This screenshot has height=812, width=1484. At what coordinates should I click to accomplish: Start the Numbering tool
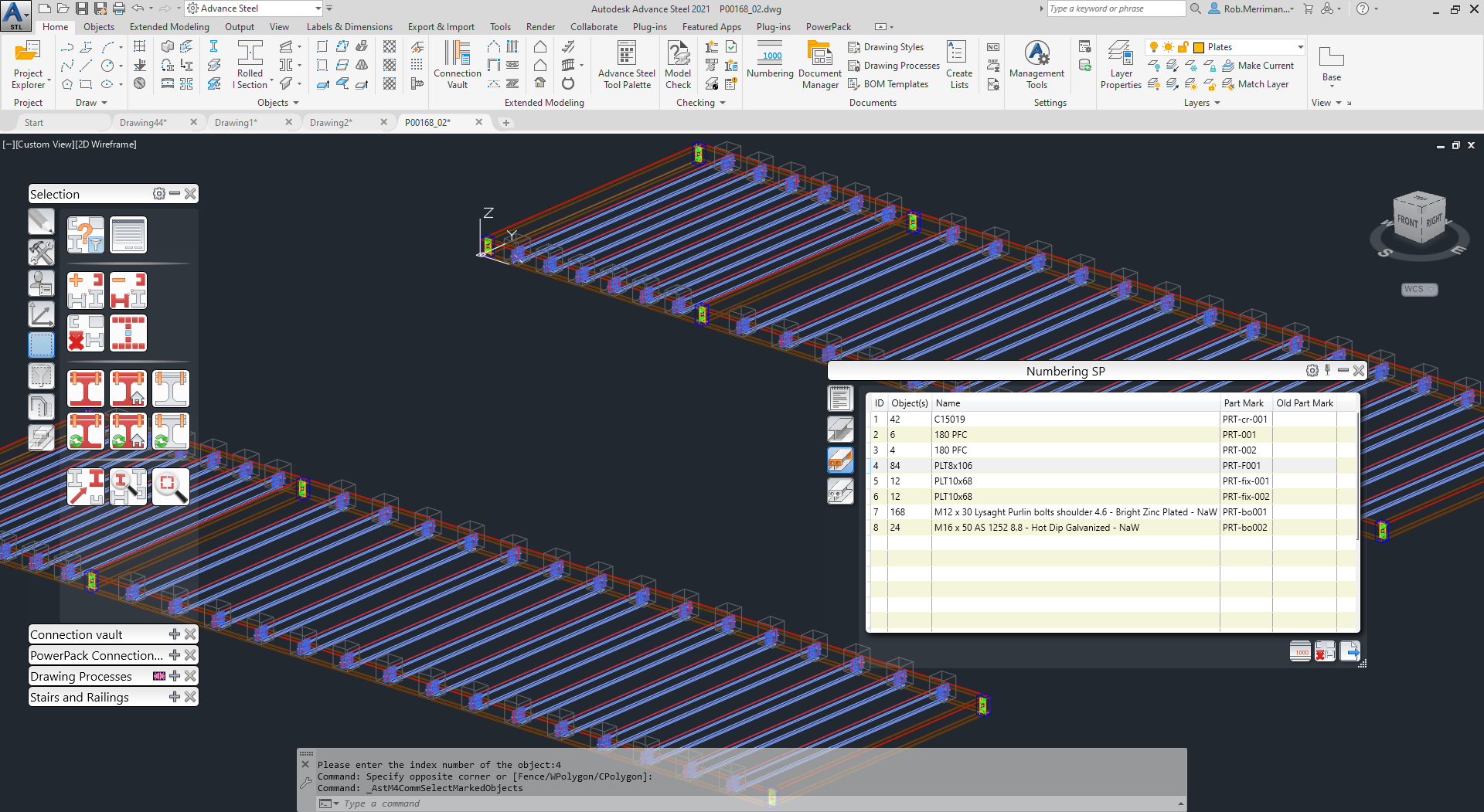point(770,65)
